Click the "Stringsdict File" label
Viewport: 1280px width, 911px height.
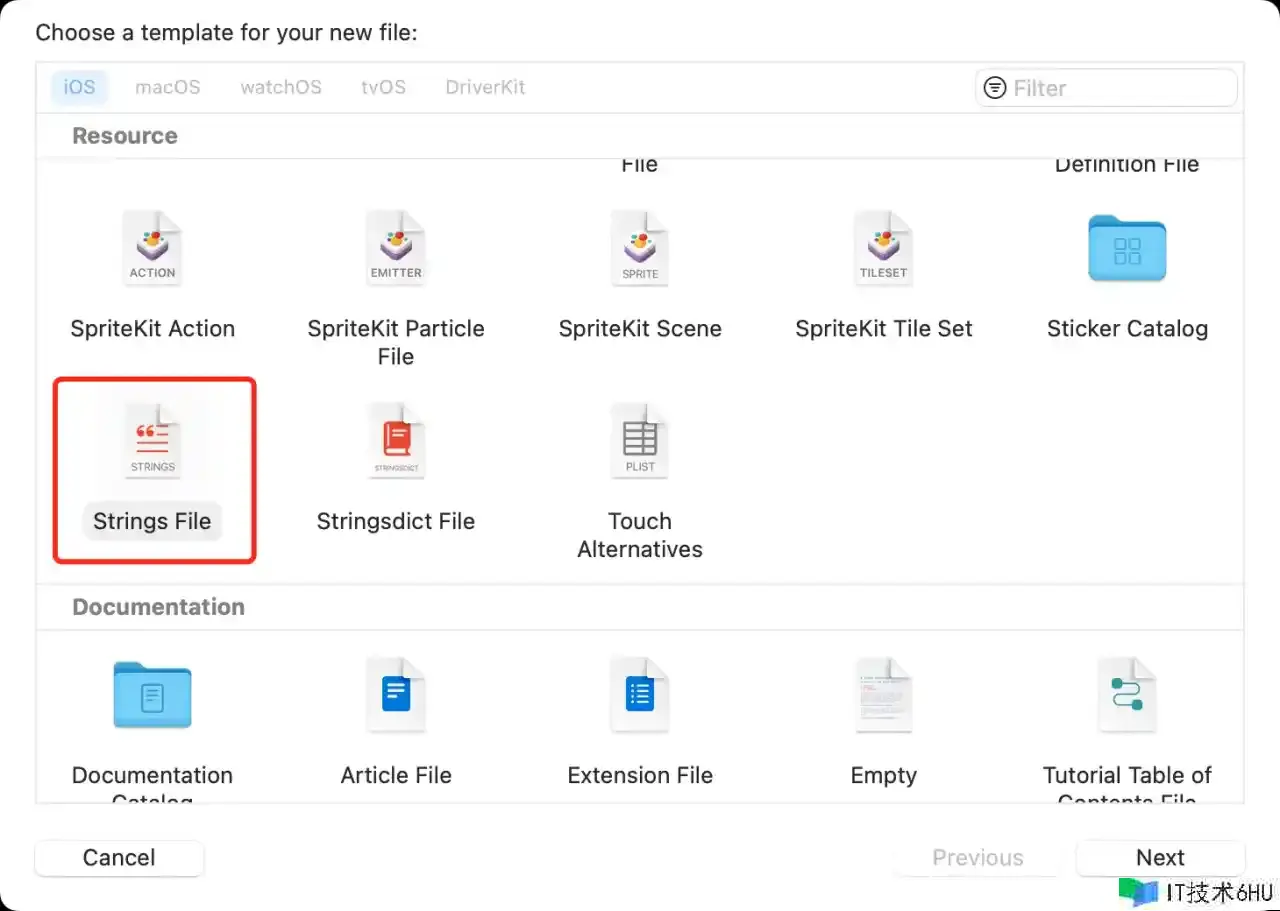click(396, 521)
